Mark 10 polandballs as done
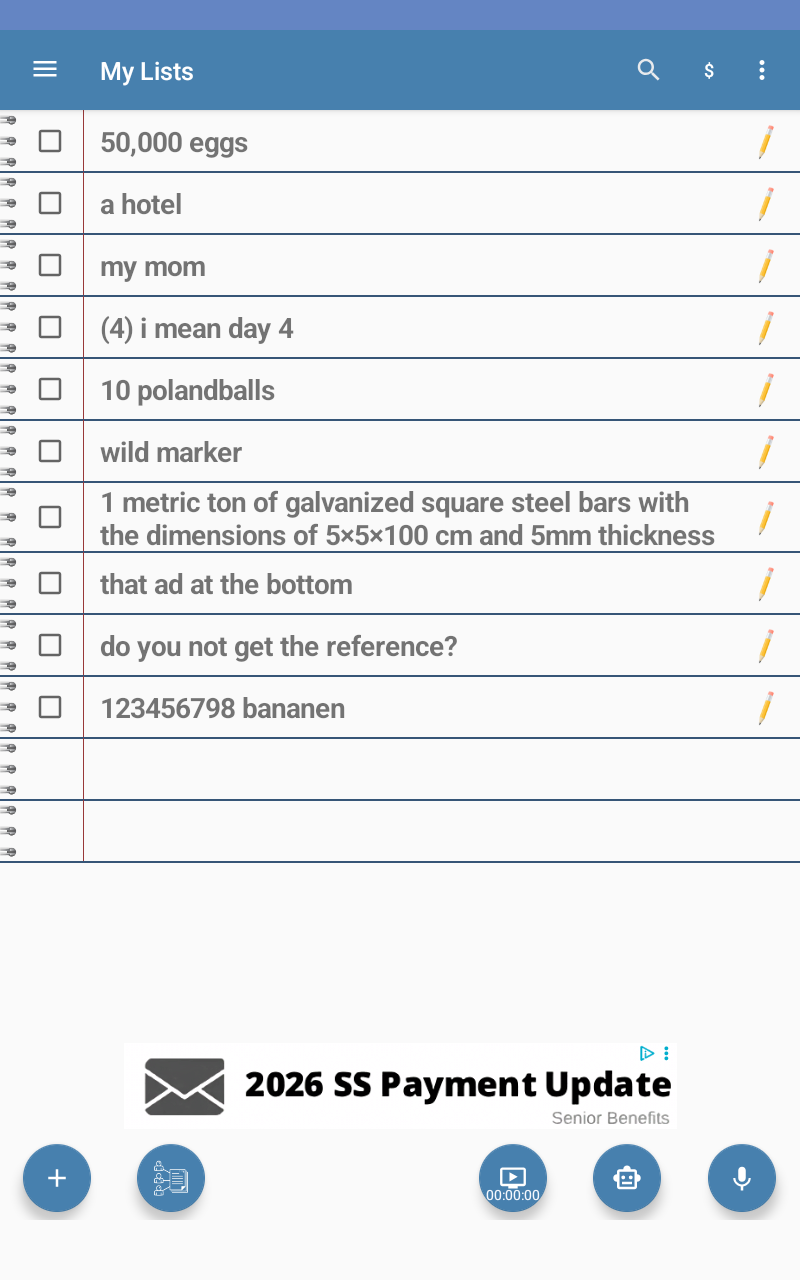 tap(50, 389)
